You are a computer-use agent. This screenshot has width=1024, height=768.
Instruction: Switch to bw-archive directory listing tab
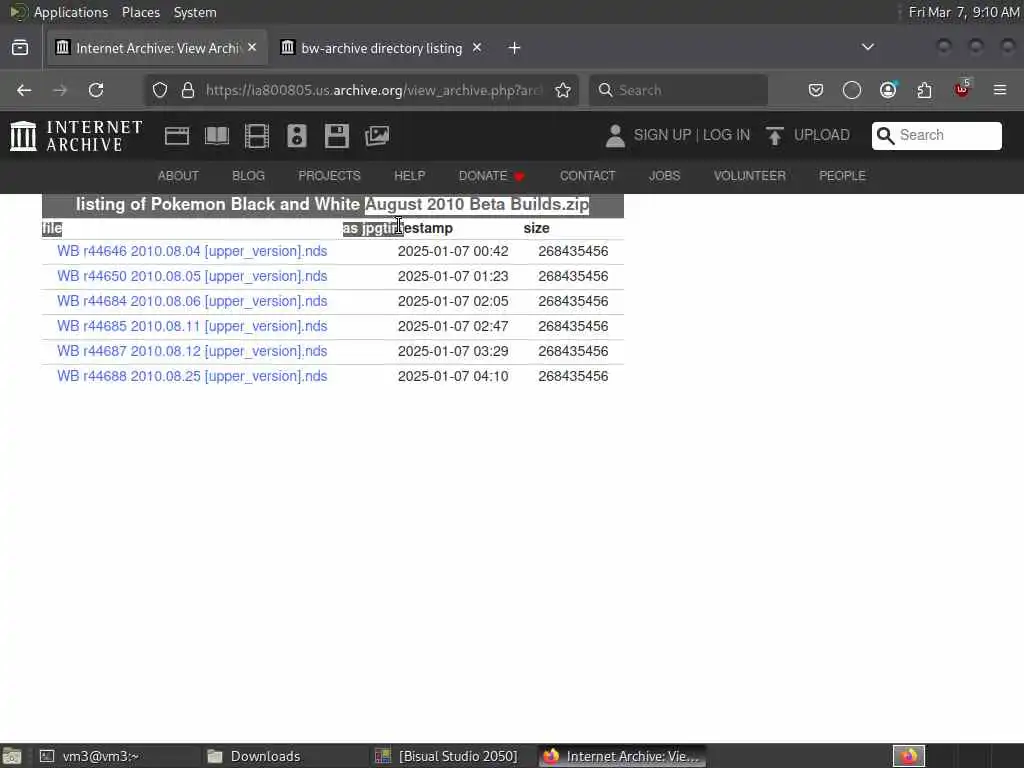click(381, 48)
